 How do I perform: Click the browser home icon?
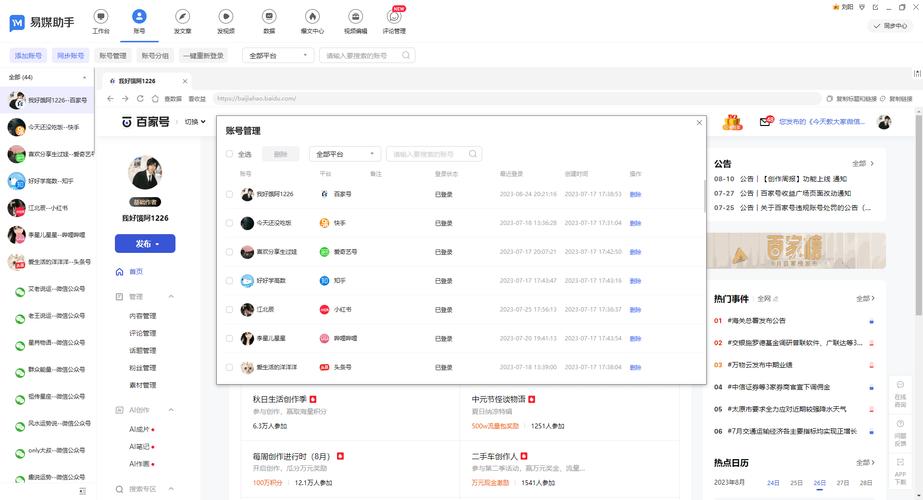pos(155,99)
